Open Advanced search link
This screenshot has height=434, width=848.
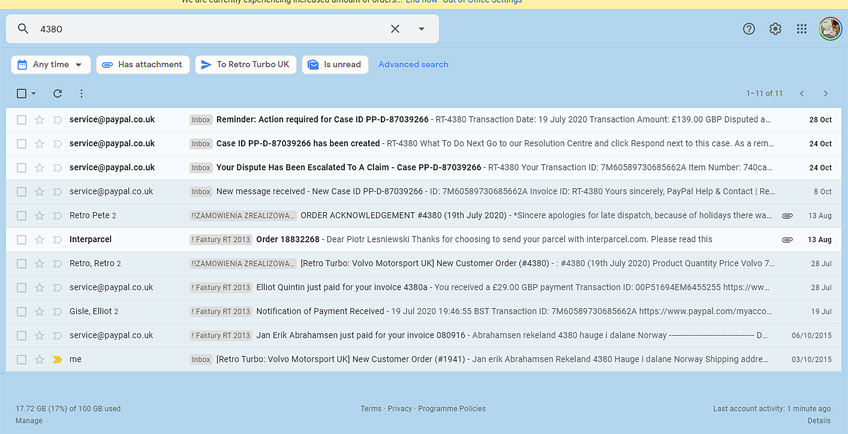[x=413, y=64]
